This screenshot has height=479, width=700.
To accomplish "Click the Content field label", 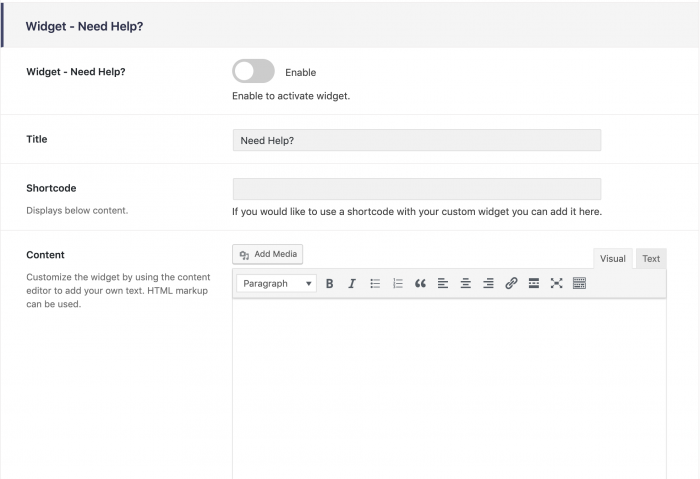I will tap(46, 255).
